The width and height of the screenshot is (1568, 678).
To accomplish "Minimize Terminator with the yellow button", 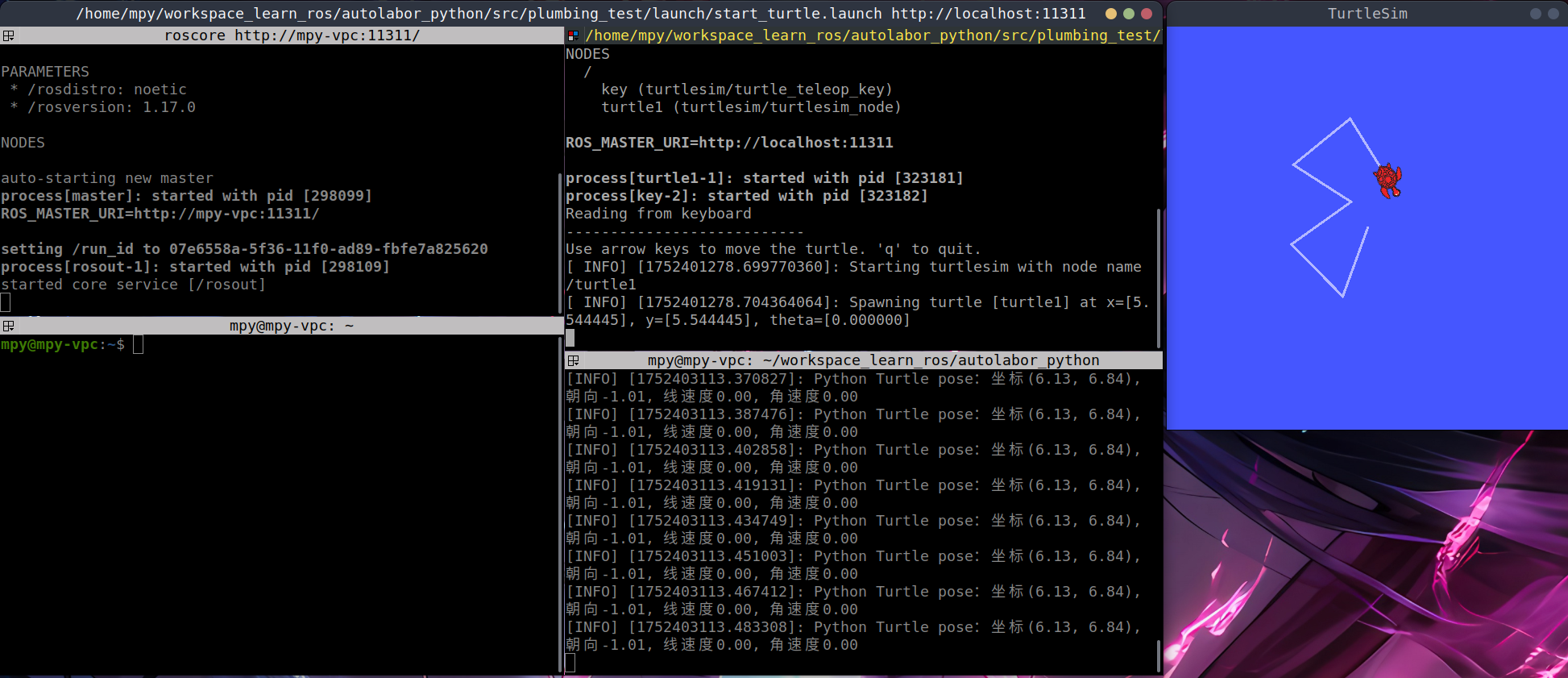I will point(1111,14).
